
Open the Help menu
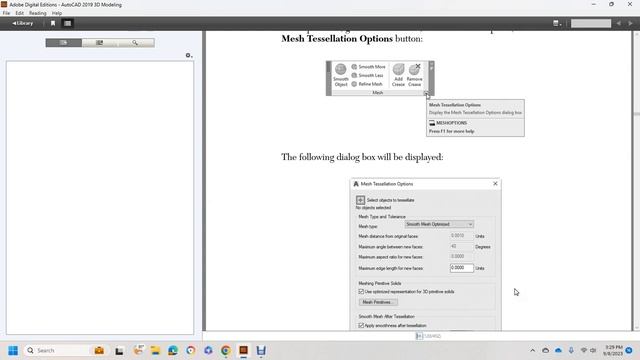click(57, 13)
